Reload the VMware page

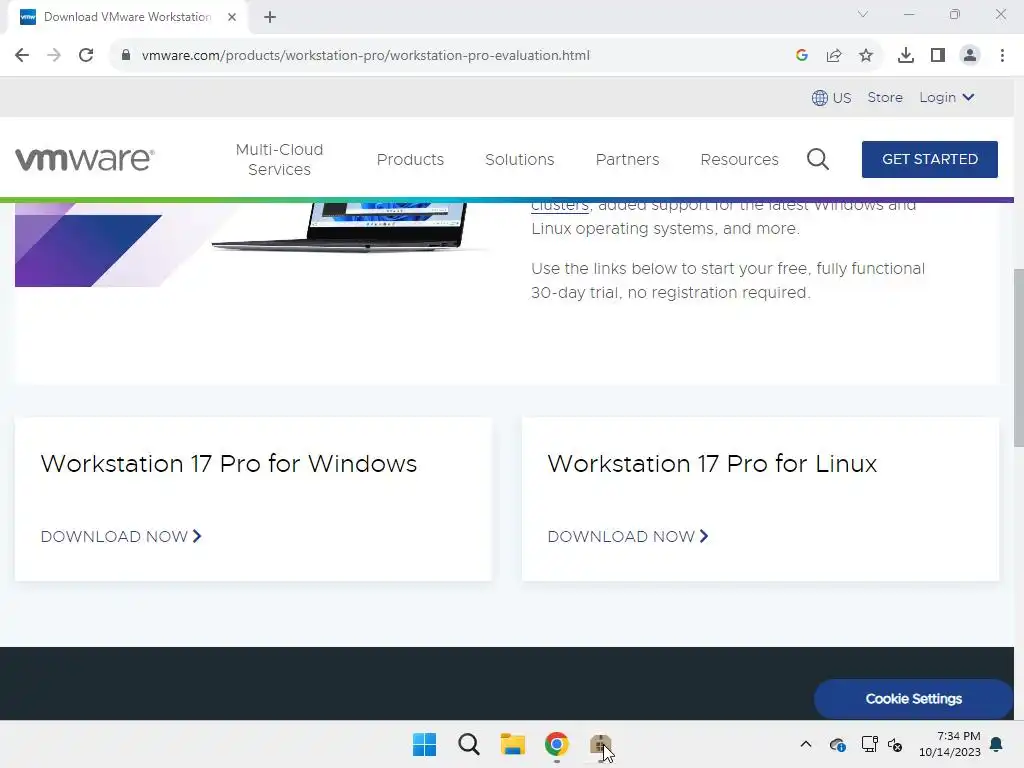86,56
